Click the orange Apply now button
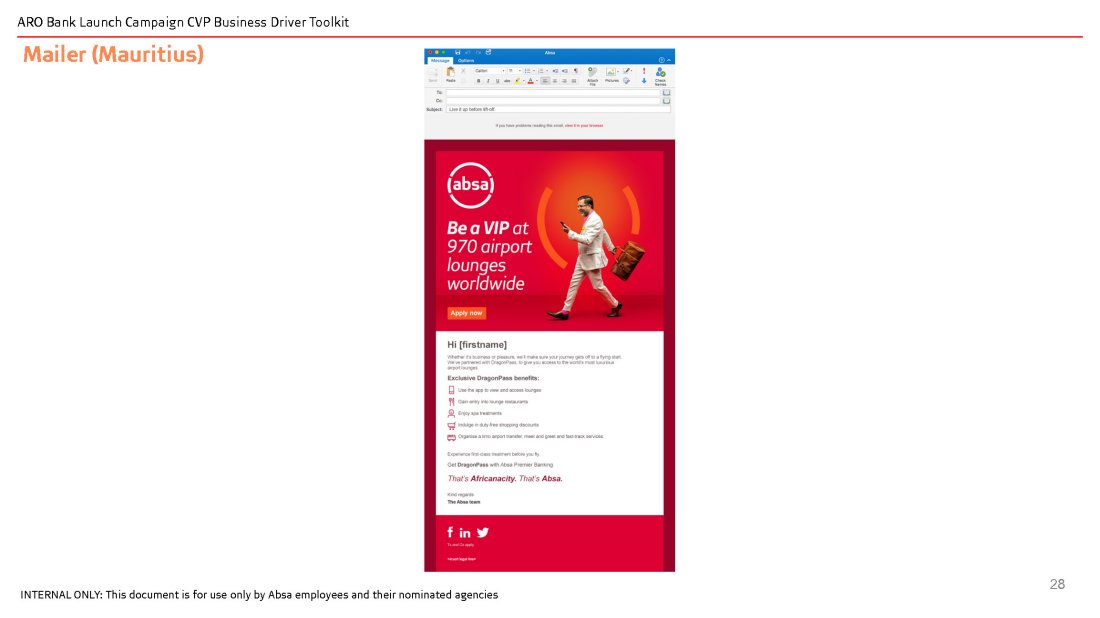The image size is (1100, 618). [x=466, y=313]
